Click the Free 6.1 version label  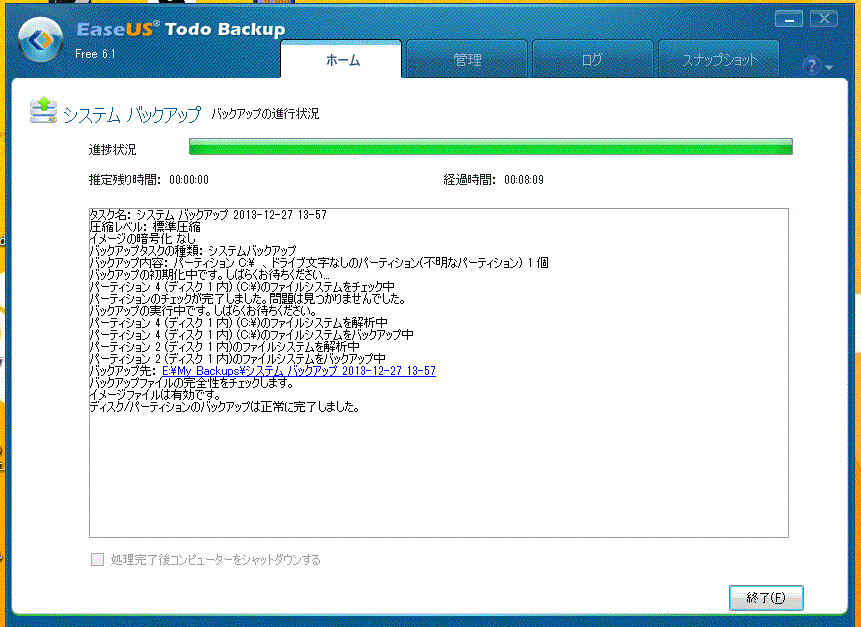pyautogui.click(x=95, y=54)
